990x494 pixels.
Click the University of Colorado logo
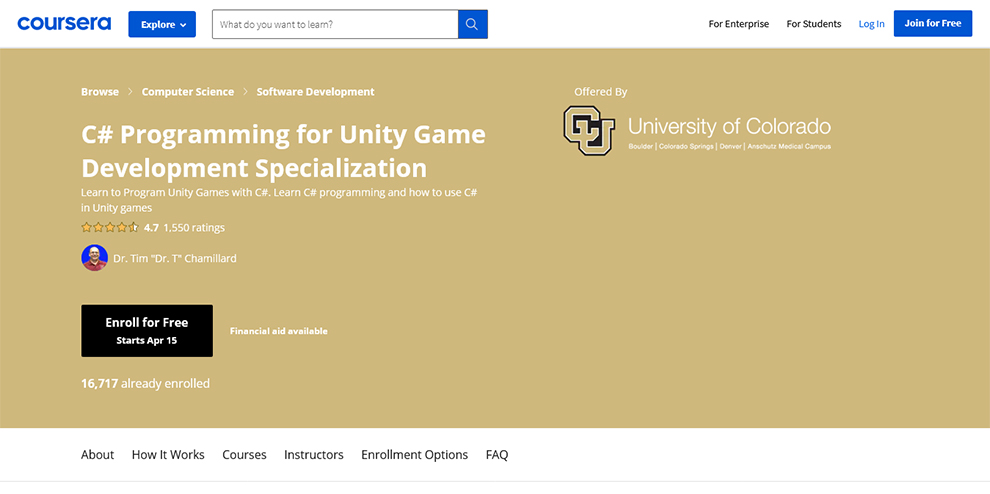tap(697, 130)
